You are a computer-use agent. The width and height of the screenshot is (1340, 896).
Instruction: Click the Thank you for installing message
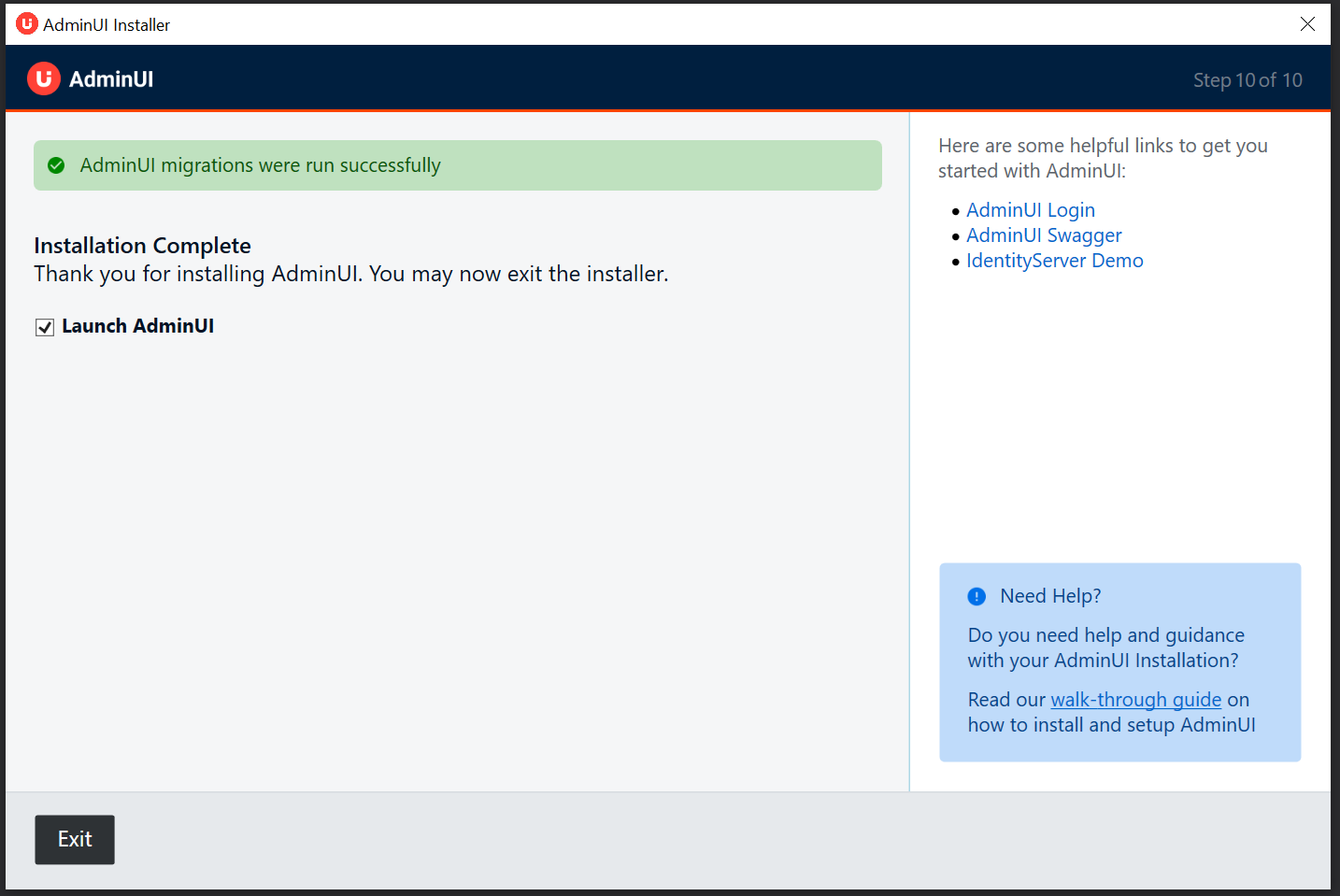pos(350,274)
